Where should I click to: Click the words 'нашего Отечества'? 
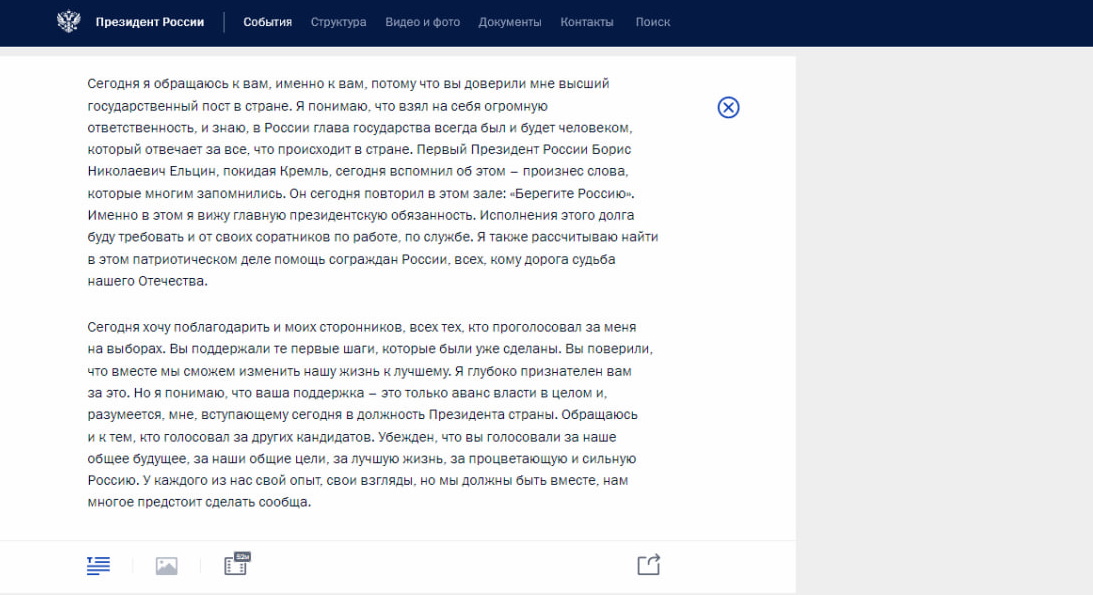pos(146,281)
